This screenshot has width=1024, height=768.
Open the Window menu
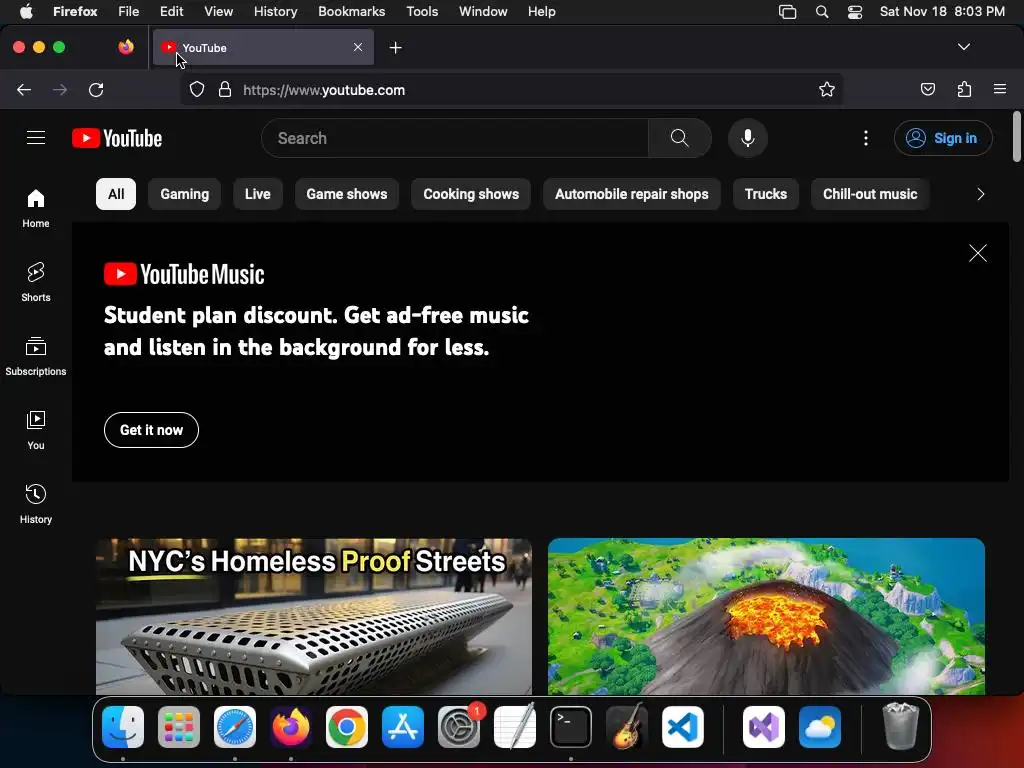483,11
